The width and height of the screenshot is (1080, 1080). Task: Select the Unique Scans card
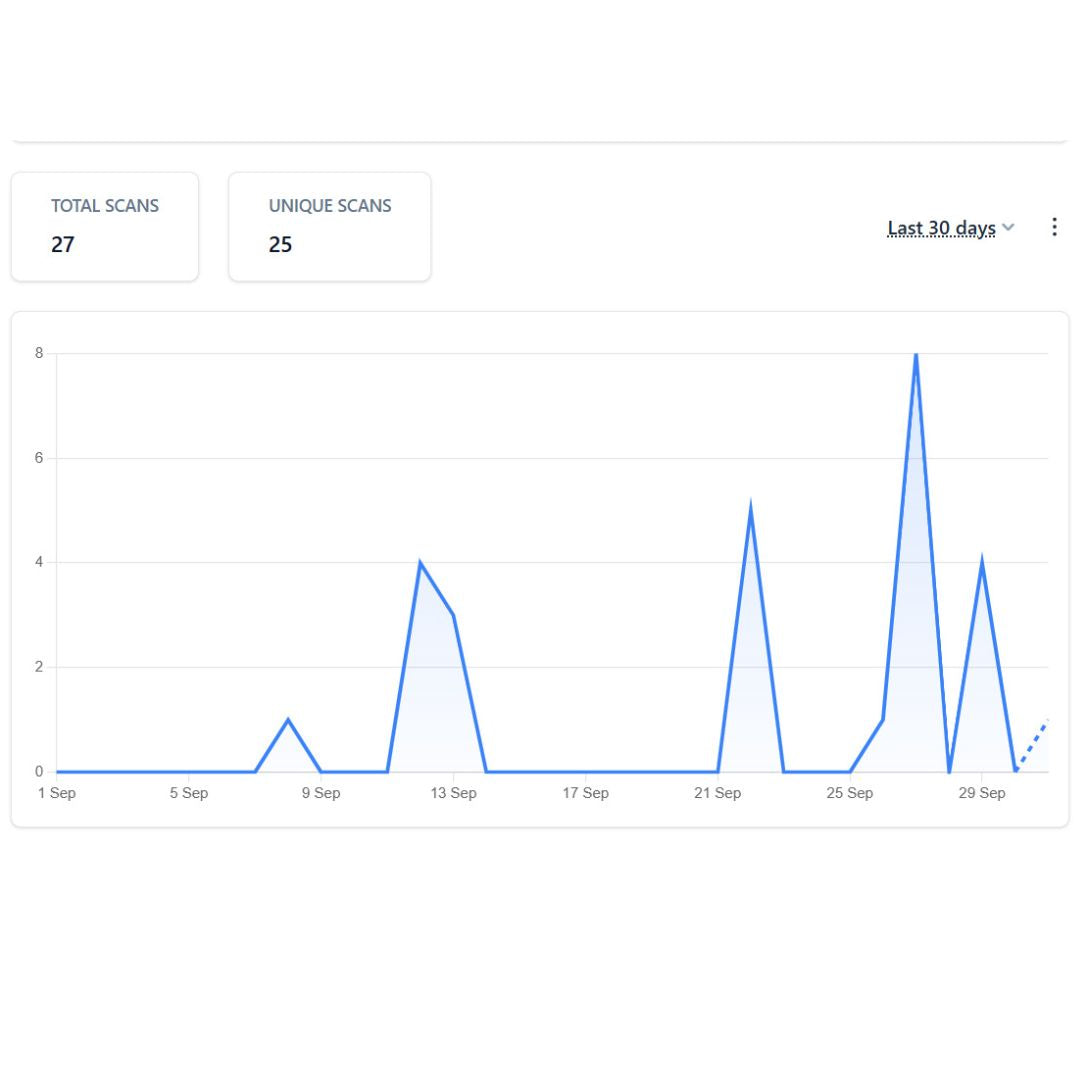[x=329, y=226]
